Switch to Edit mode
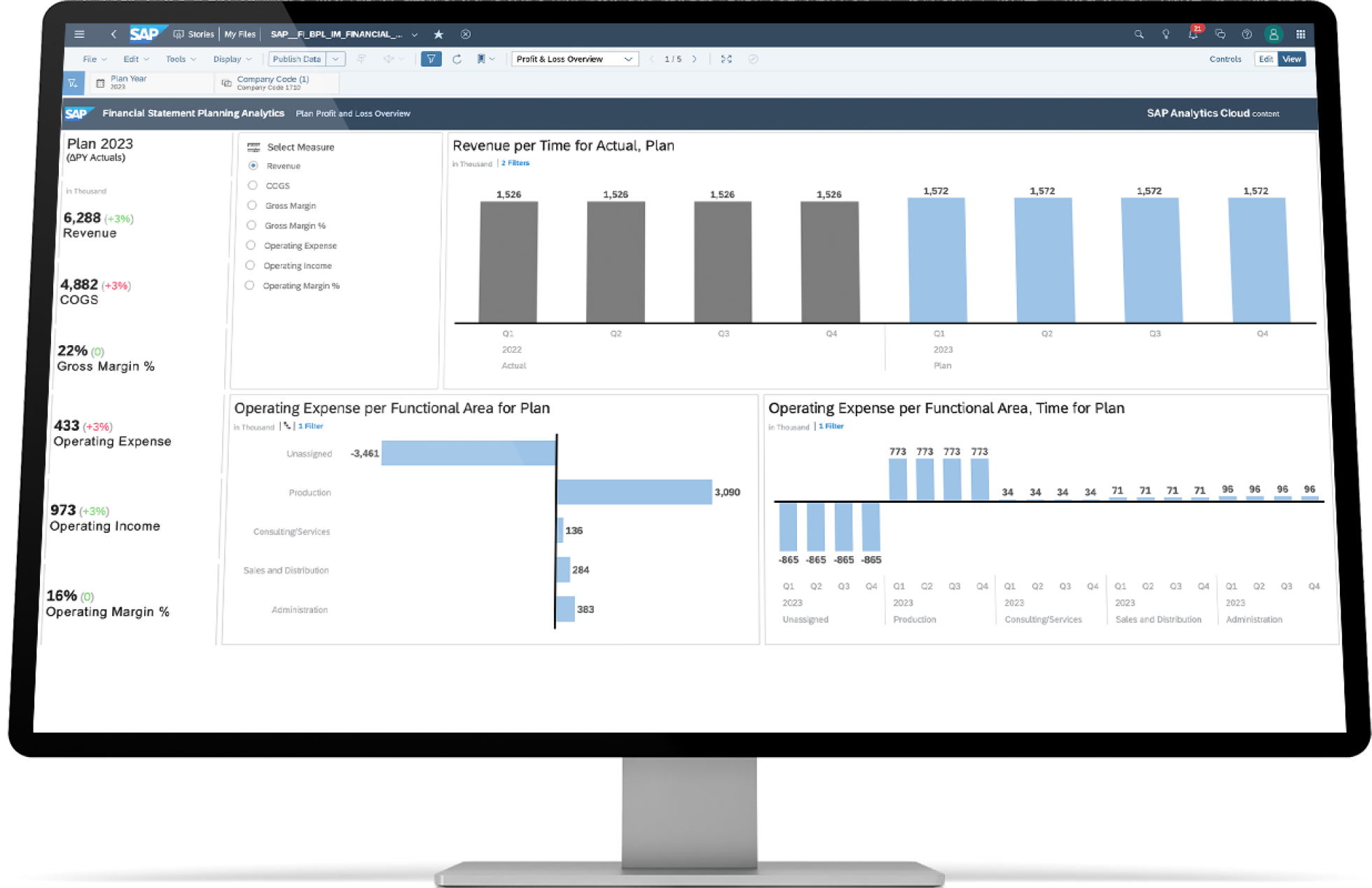This screenshot has height=888, width=1372. coord(1265,60)
